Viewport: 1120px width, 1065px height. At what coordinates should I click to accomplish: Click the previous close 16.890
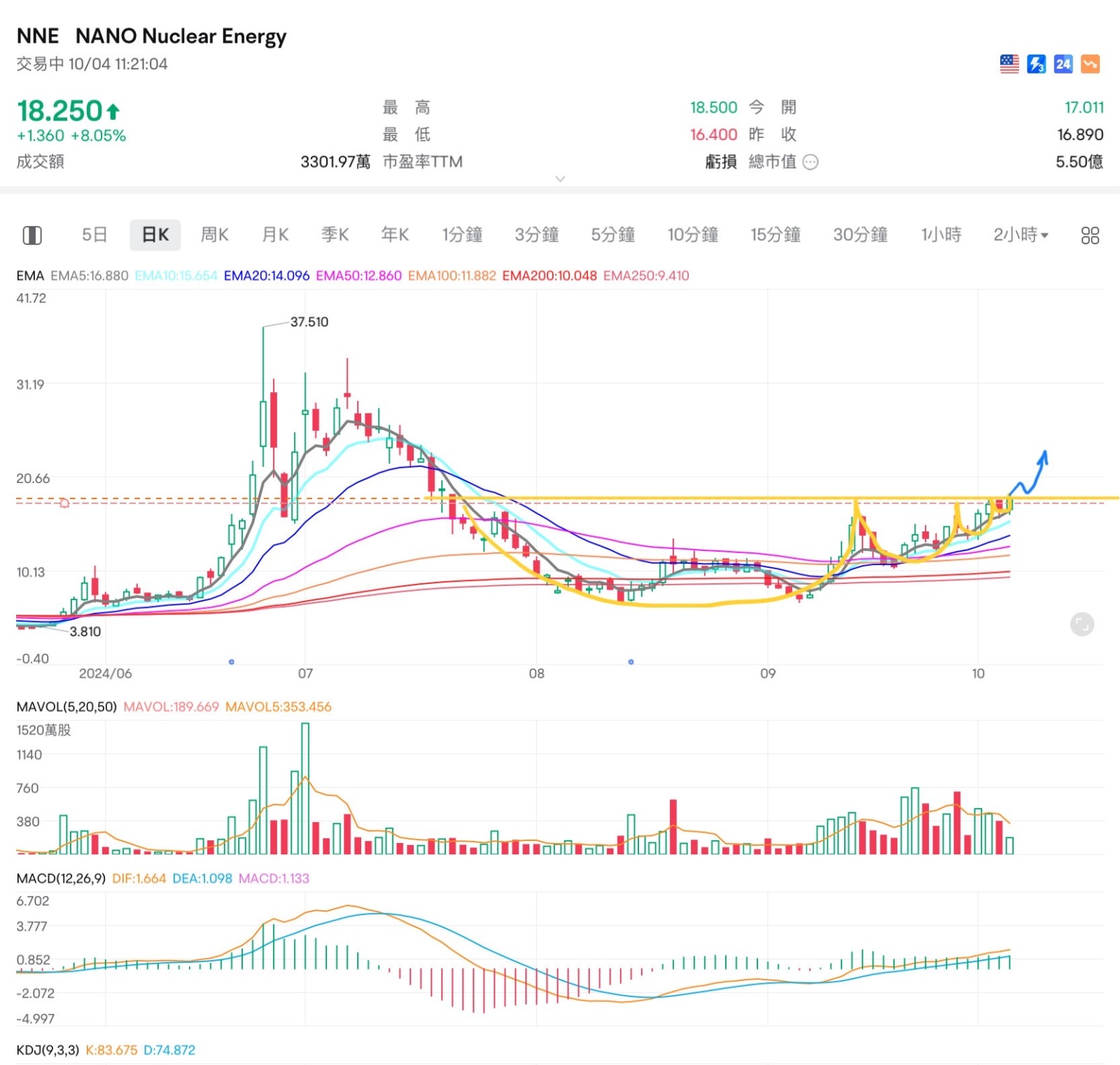[x=1080, y=134]
